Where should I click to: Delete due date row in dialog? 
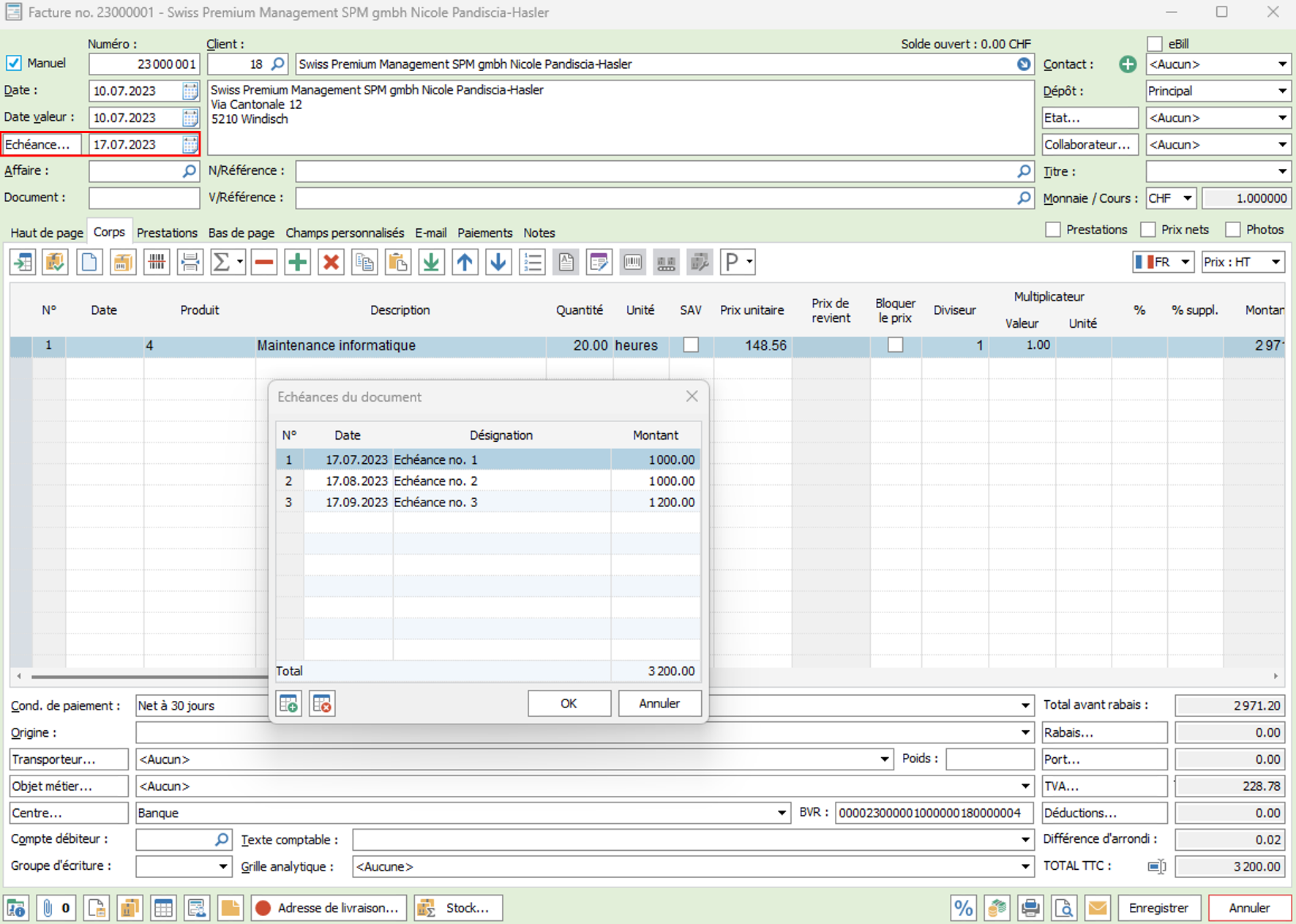tap(322, 704)
